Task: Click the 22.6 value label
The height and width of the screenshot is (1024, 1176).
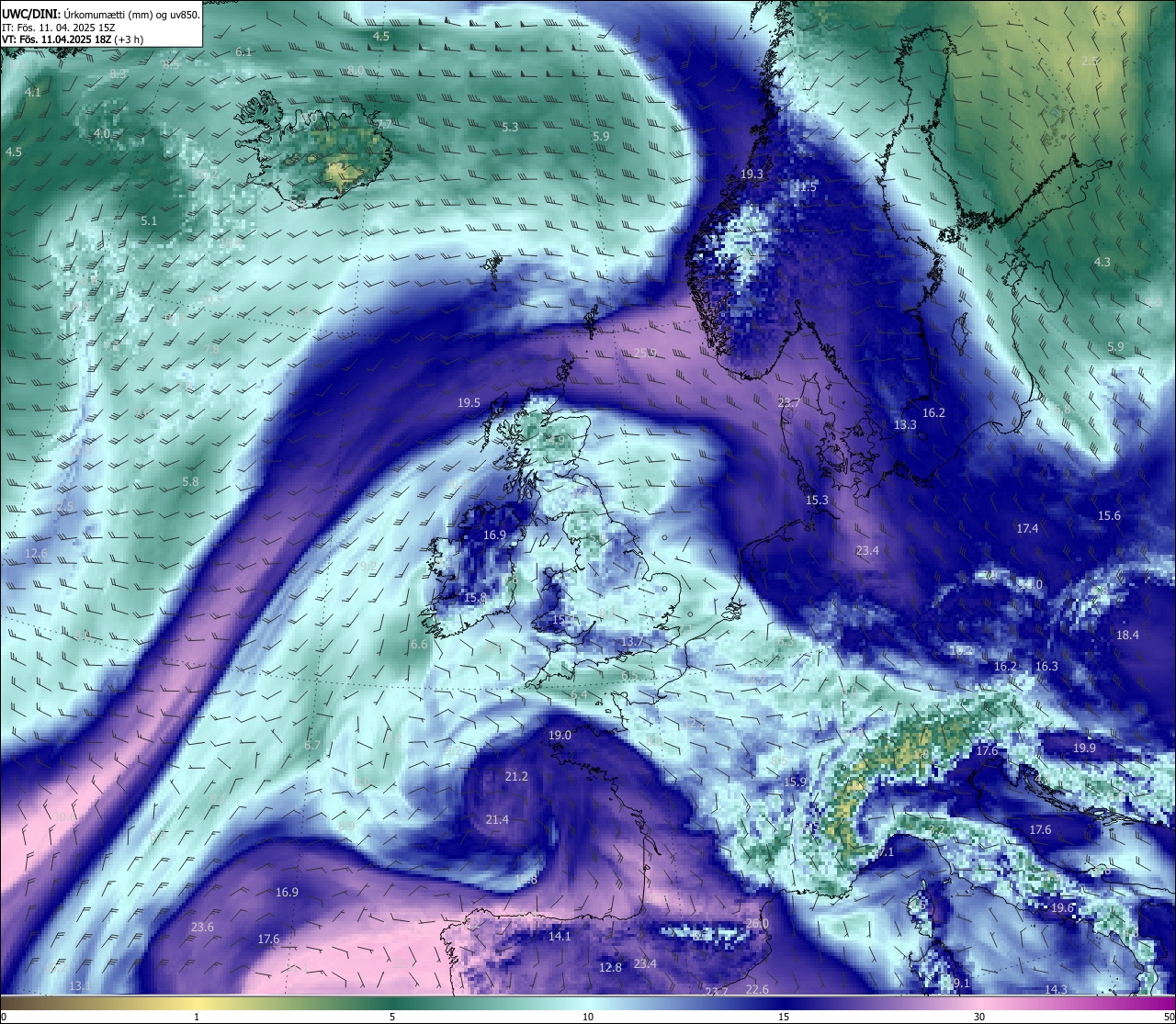Action: tap(757, 988)
